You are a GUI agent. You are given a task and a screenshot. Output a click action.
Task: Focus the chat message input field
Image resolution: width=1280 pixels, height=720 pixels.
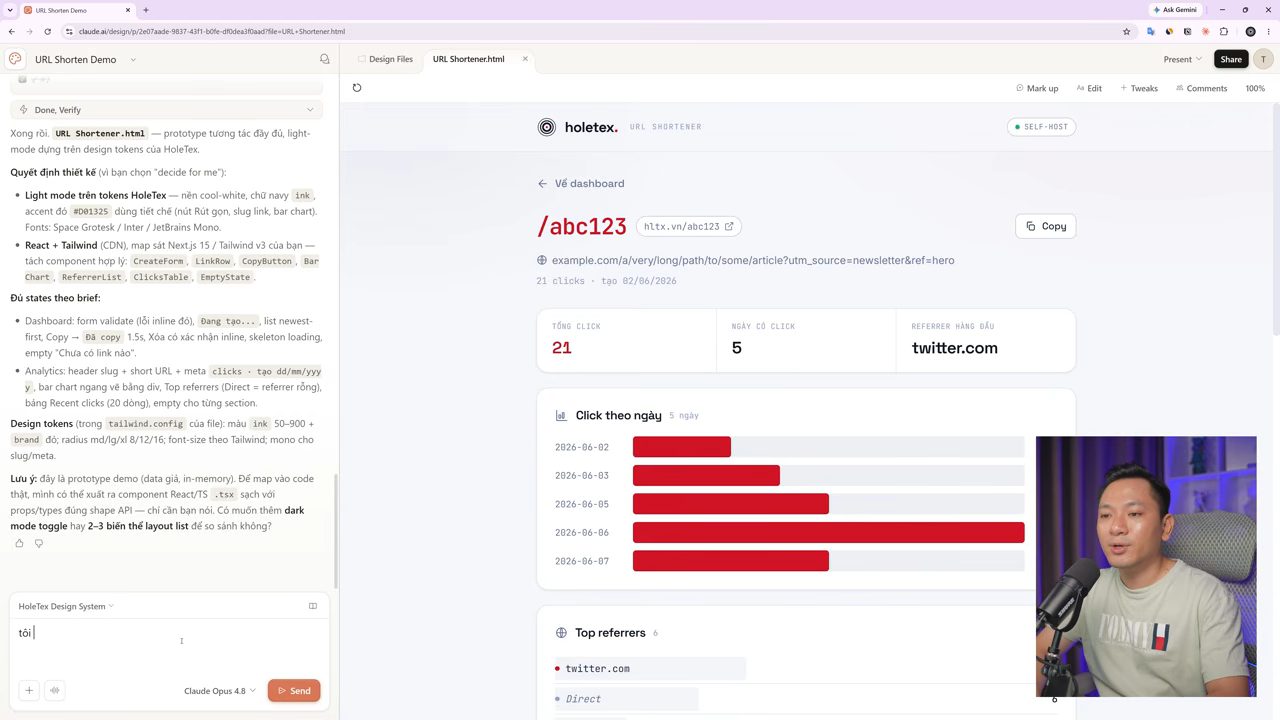pos(169,645)
